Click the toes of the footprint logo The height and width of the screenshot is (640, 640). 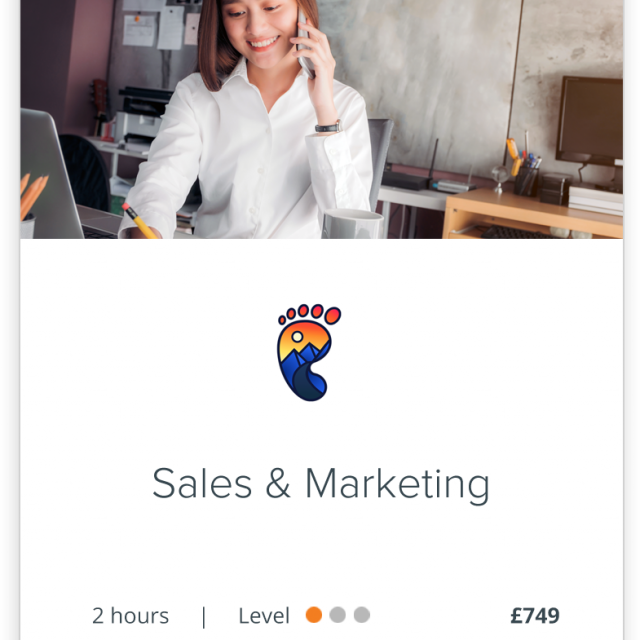click(x=310, y=314)
